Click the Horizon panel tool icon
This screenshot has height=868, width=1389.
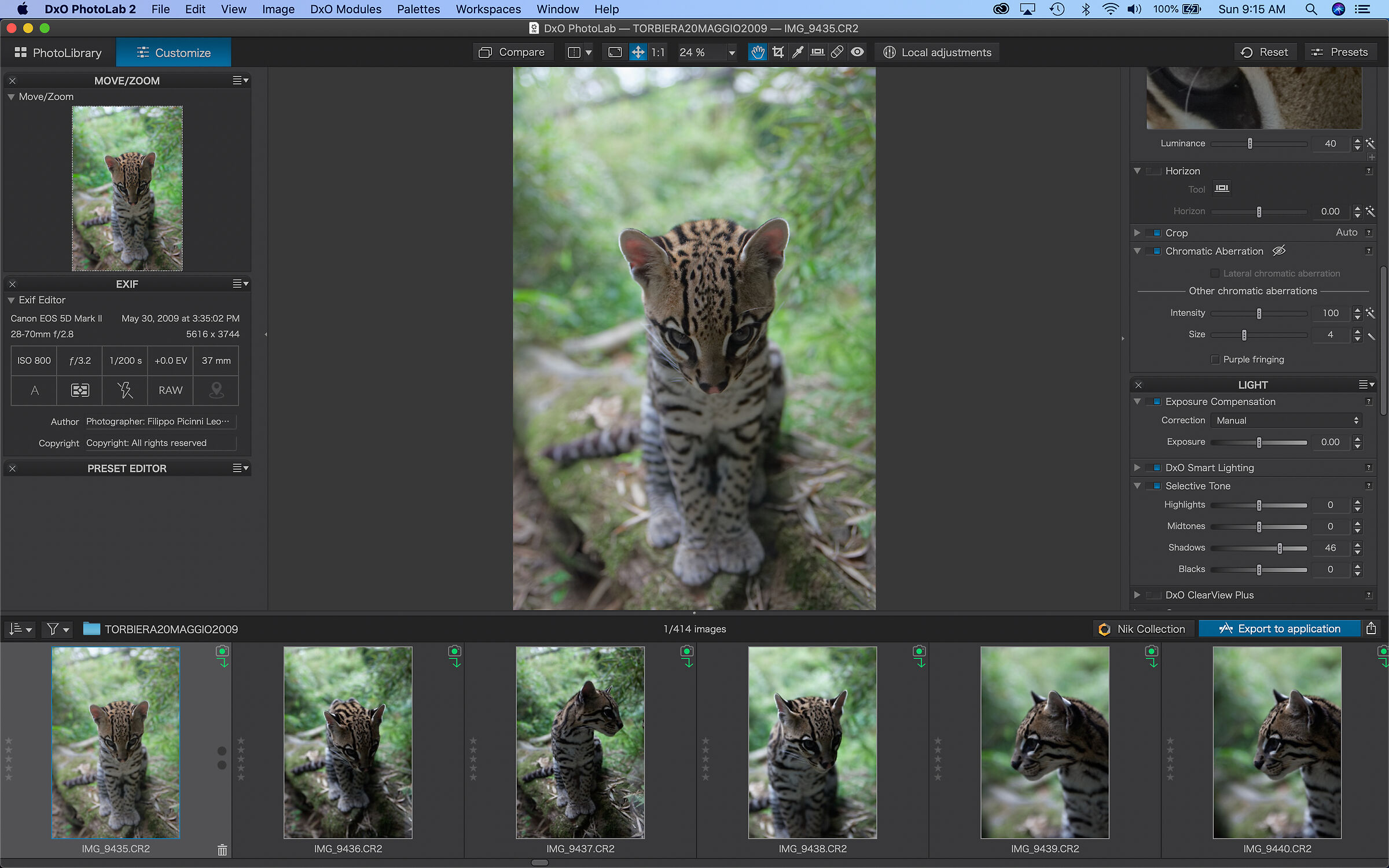click(x=1222, y=189)
